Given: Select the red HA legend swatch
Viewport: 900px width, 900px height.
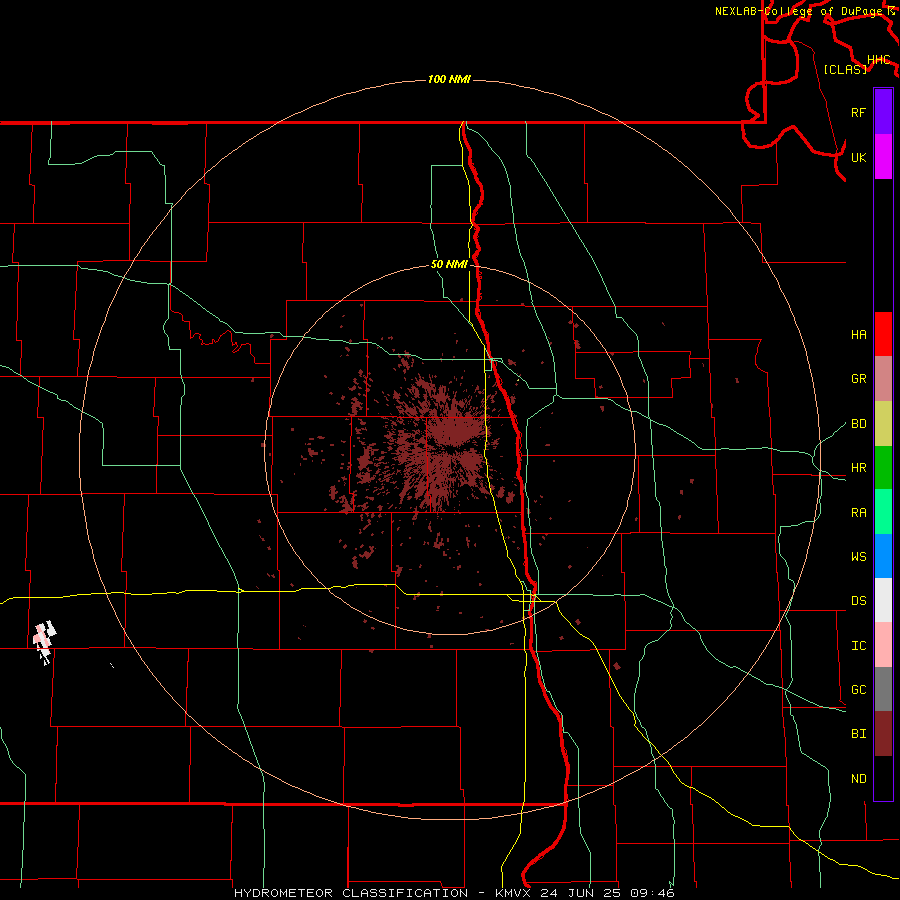Looking at the screenshot, I should pos(883,334).
